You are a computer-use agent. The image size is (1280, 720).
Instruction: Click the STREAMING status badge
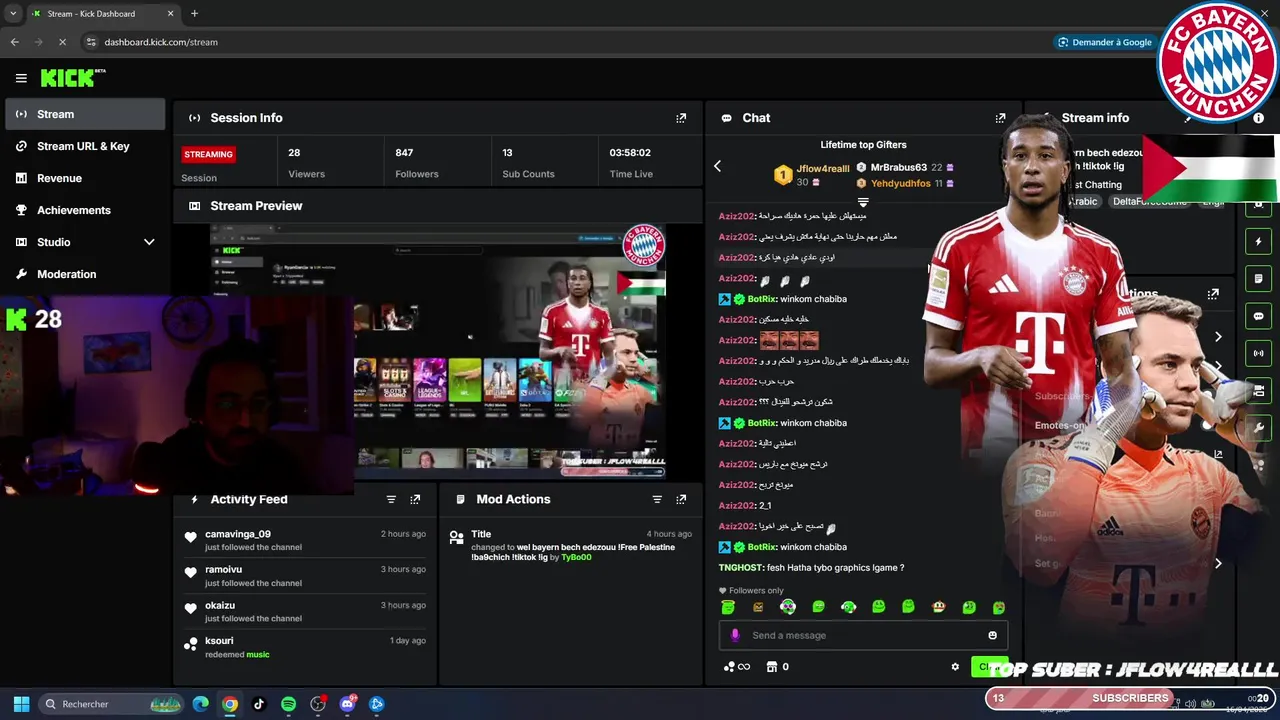(x=208, y=154)
